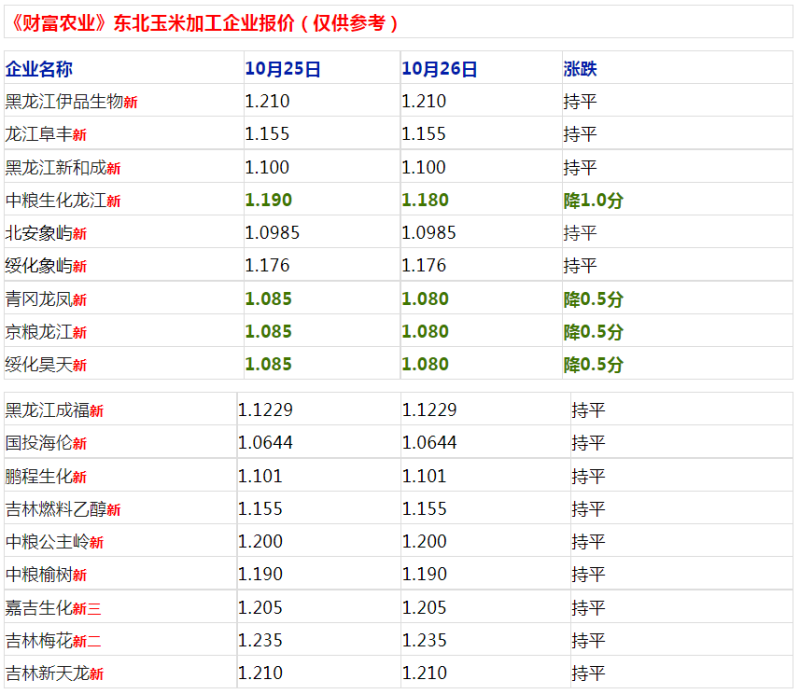Click the company name 绥化昊天
Screen dimensions: 800x694
39,364
